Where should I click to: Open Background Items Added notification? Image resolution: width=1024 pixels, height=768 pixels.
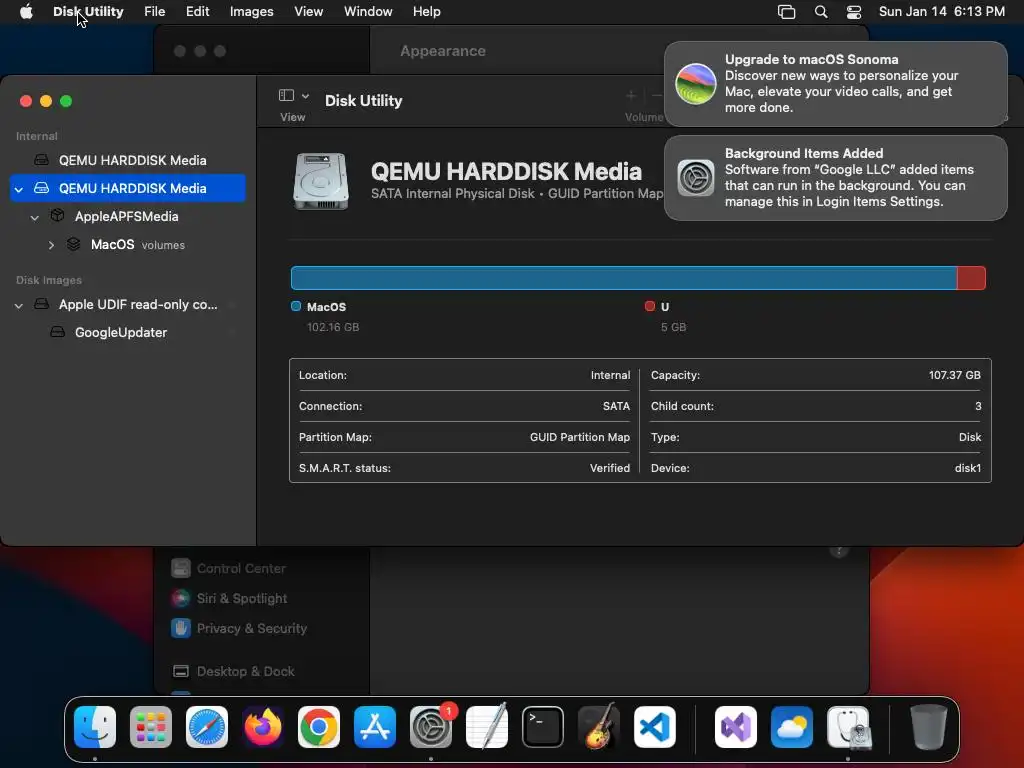point(835,178)
